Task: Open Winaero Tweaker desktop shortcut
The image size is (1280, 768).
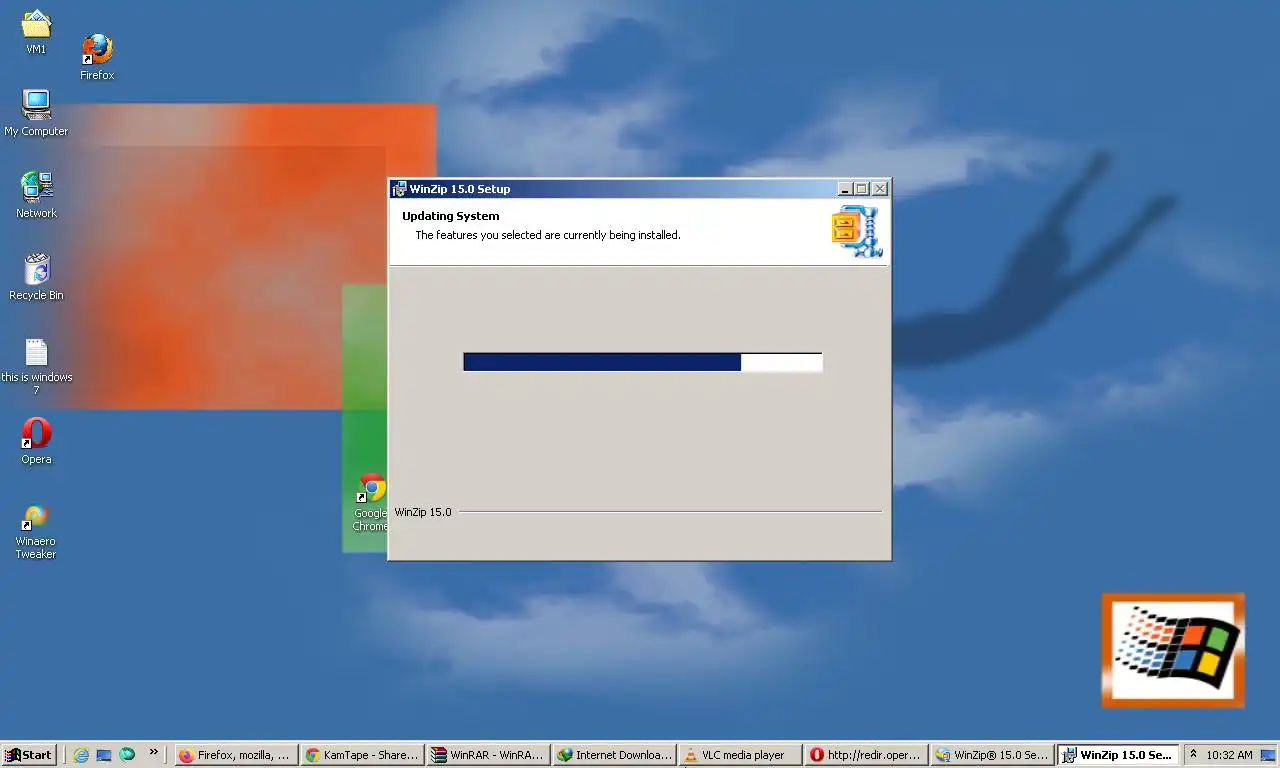Action: point(36,531)
